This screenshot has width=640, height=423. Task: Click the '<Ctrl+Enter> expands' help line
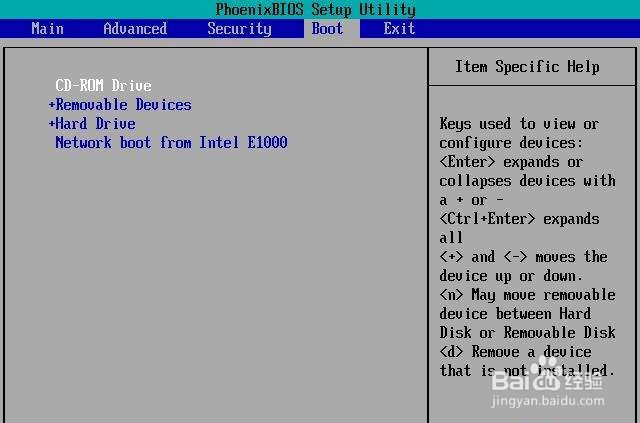(519, 218)
